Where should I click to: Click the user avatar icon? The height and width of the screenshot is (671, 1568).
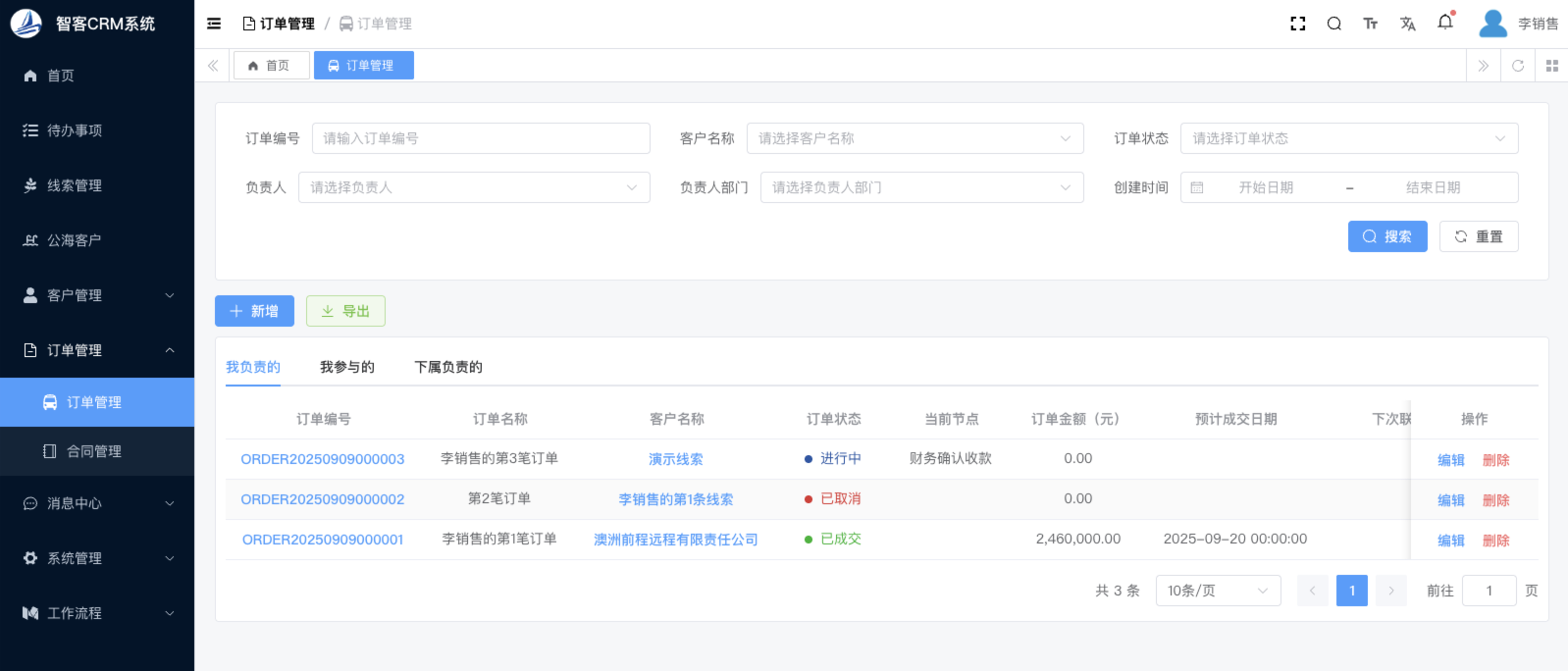point(1492,24)
